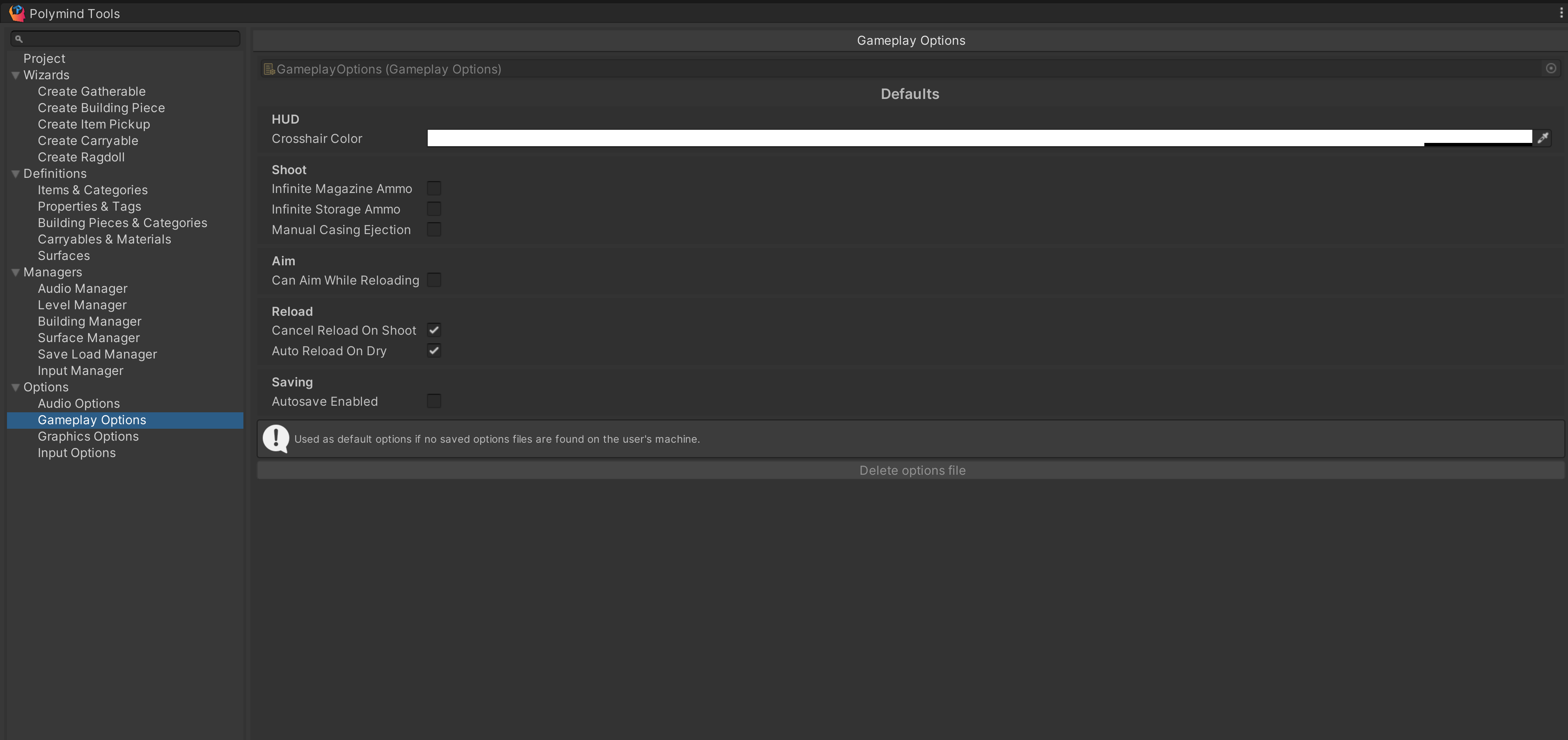
Task: Click the Polymind Tools logo icon
Action: pos(16,13)
